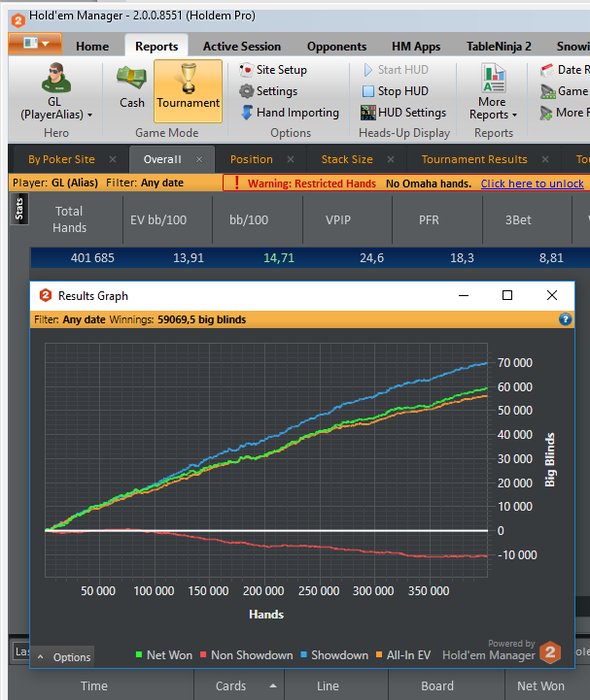The height and width of the screenshot is (700, 590).
Task: Maximize the Results Graph window
Action: click(x=507, y=296)
